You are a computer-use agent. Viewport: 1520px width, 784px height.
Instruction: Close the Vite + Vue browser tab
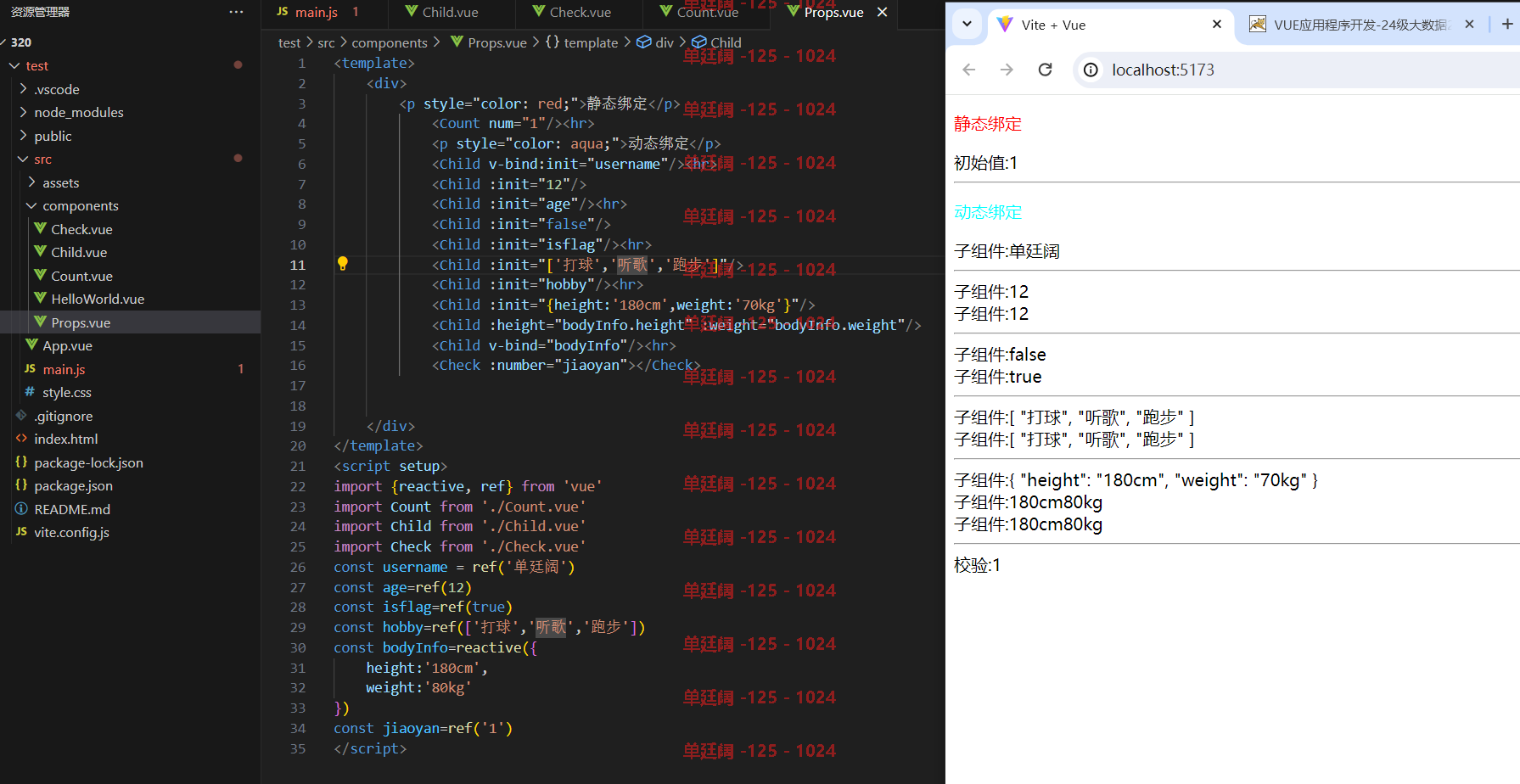1217,25
